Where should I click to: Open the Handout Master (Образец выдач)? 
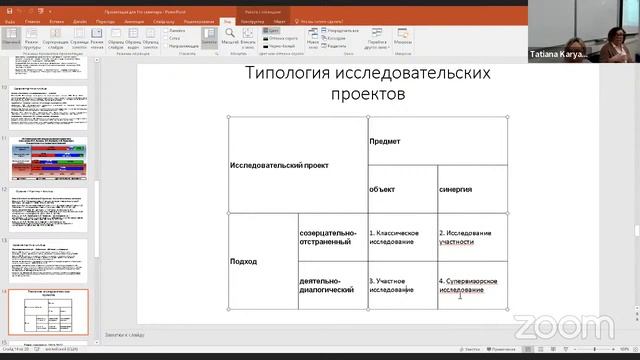pos(133,39)
